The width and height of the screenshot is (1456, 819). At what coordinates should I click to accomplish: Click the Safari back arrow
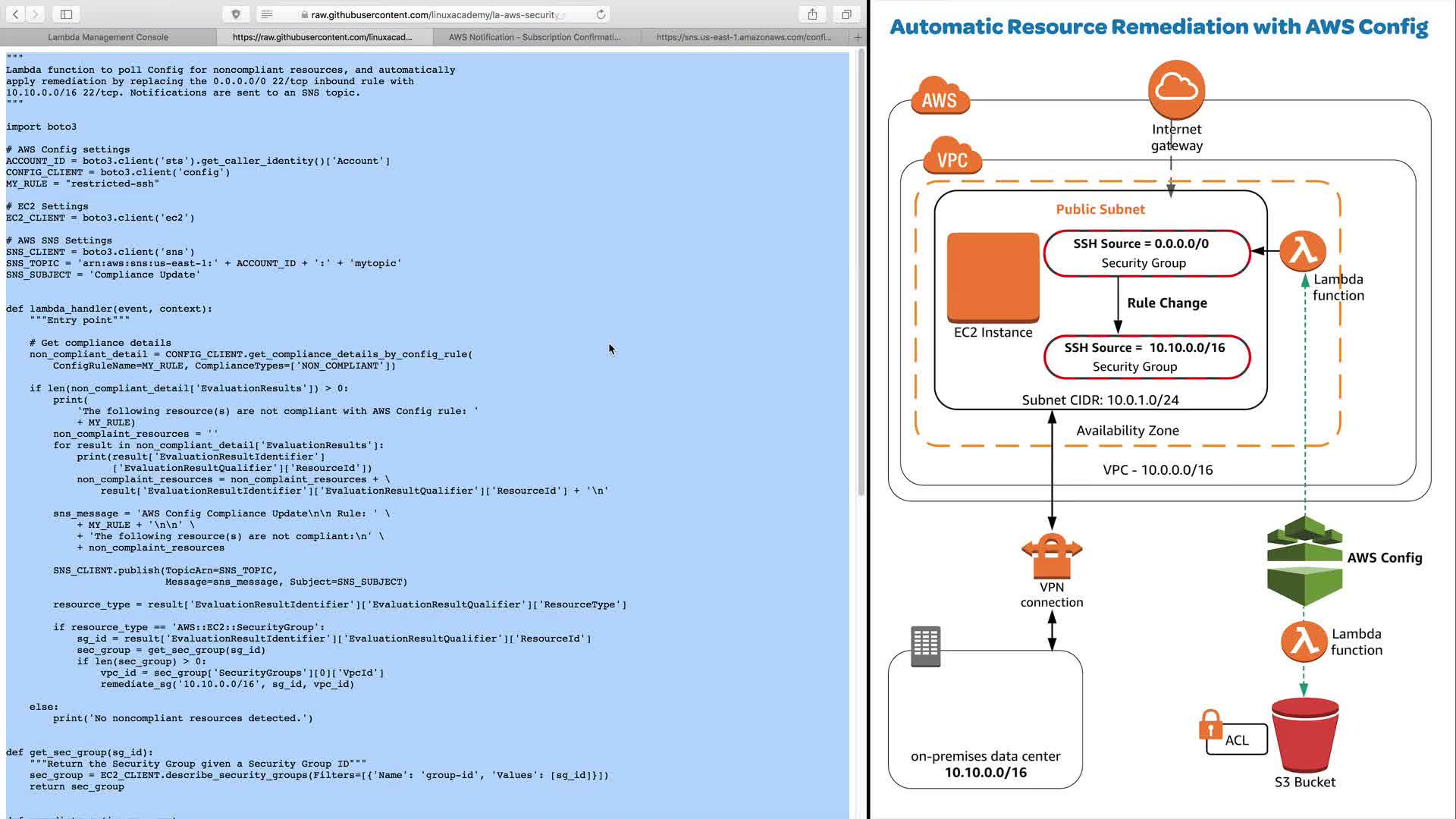click(x=15, y=14)
